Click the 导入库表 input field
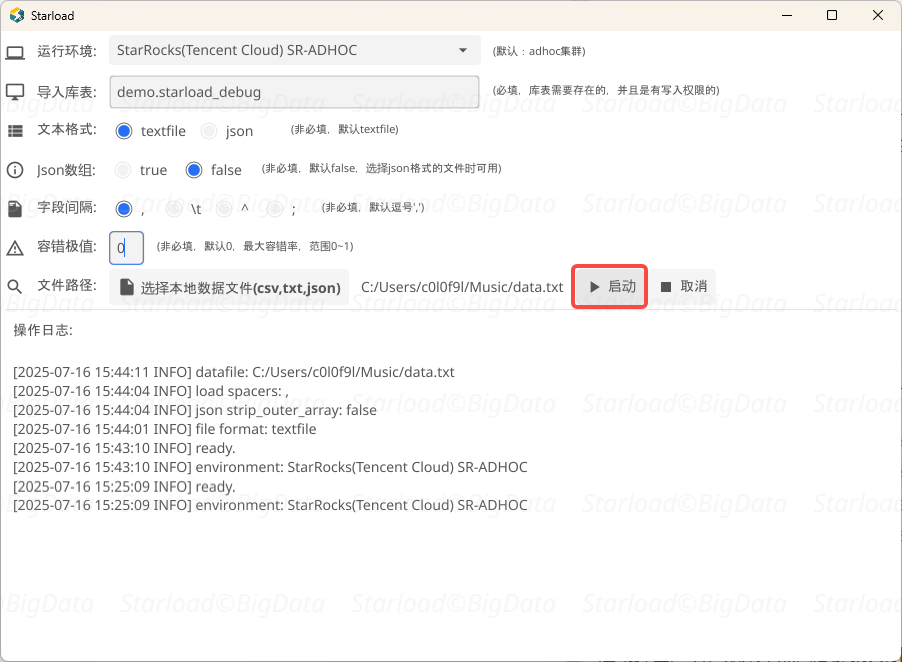The height and width of the screenshot is (662, 902). 295,92
